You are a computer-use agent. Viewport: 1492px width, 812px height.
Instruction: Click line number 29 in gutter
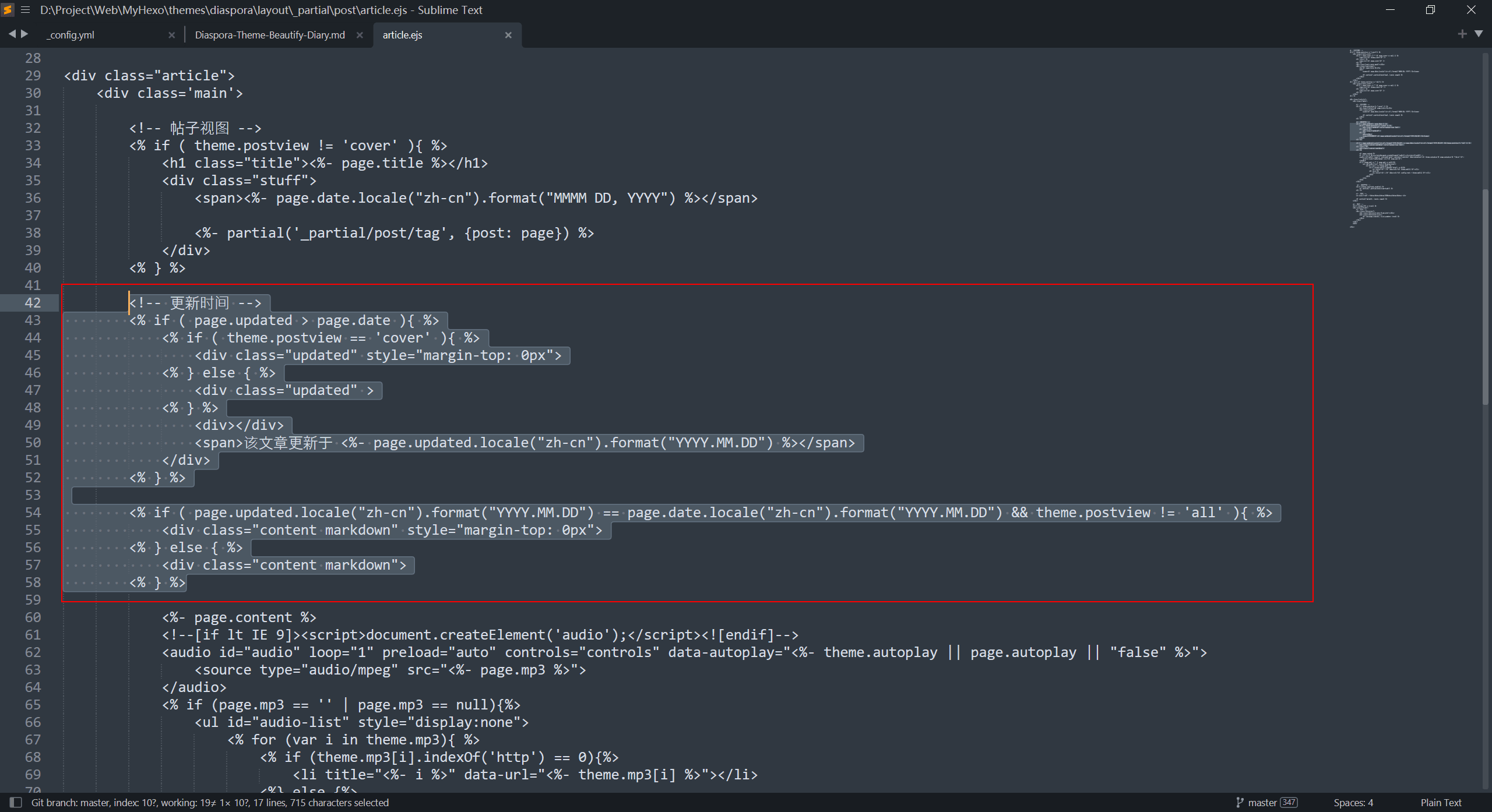pyautogui.click(x=33, y=76)
